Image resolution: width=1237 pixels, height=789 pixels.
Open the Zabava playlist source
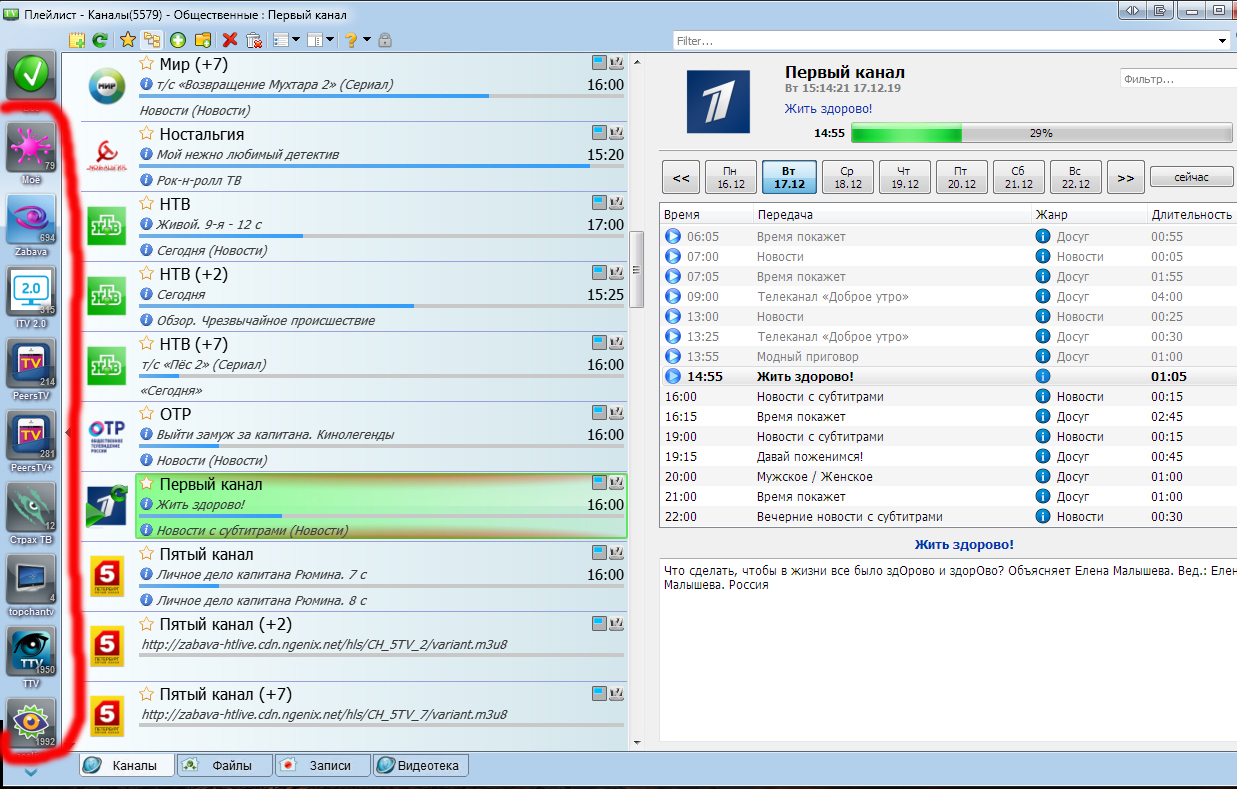31,222
